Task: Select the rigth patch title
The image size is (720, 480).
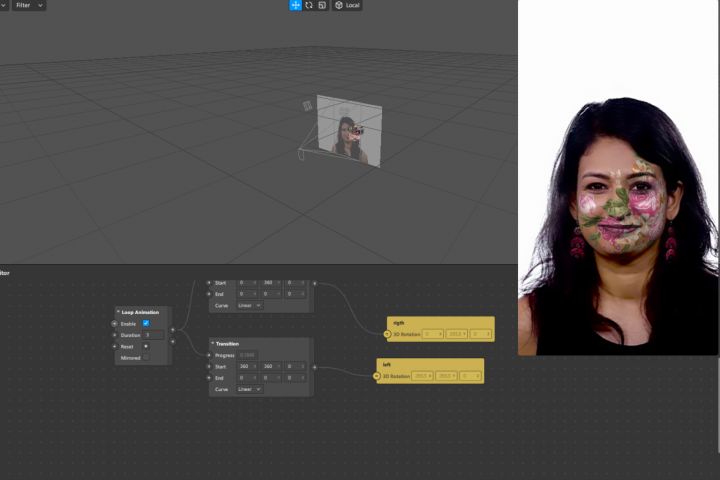Action: point(399,323)
